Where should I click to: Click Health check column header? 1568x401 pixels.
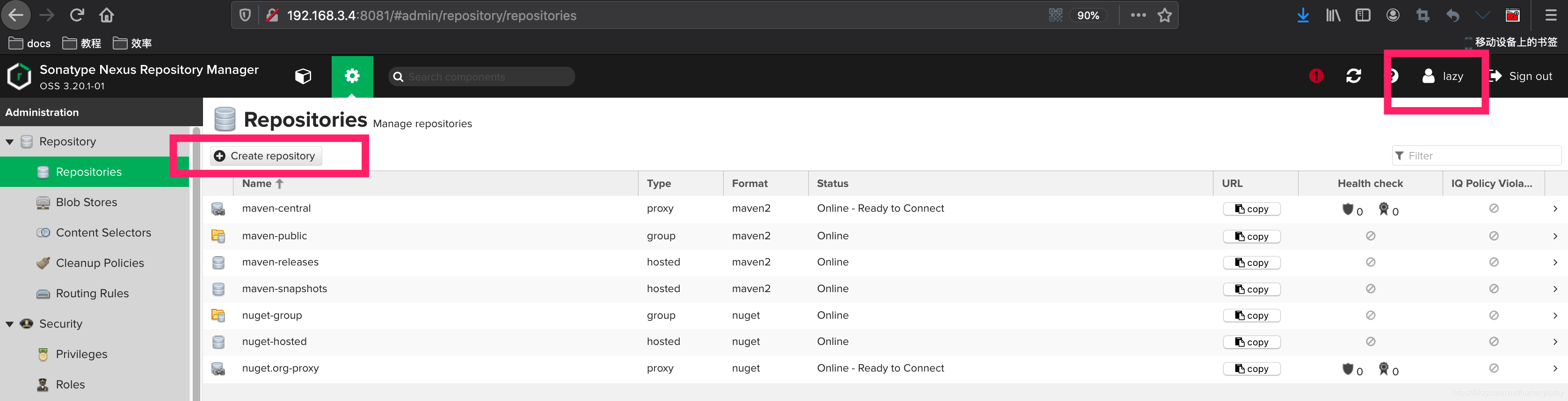coord(1370,183)
